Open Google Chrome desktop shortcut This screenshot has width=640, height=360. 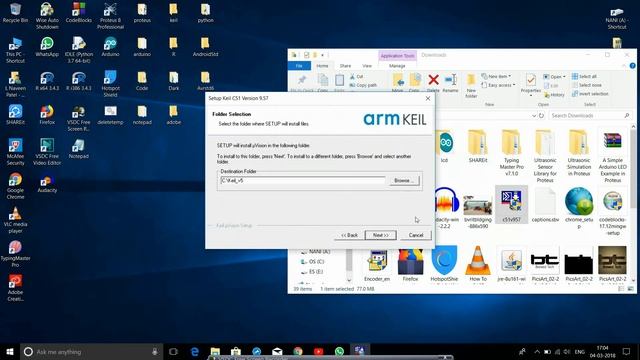coord(15,186)
